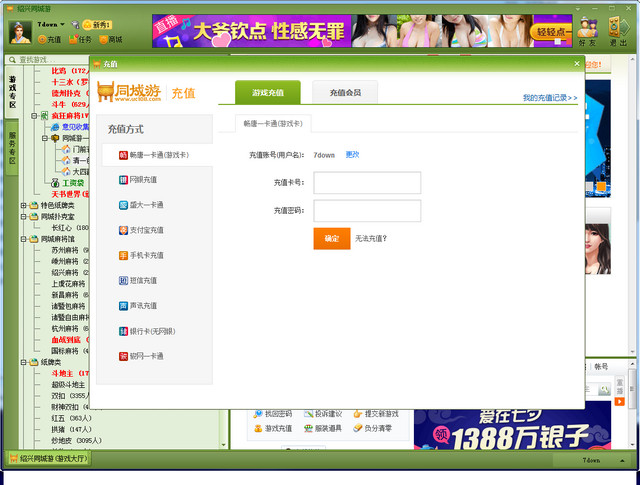Switch to 游戏充值 tab

tap(268, 93)
